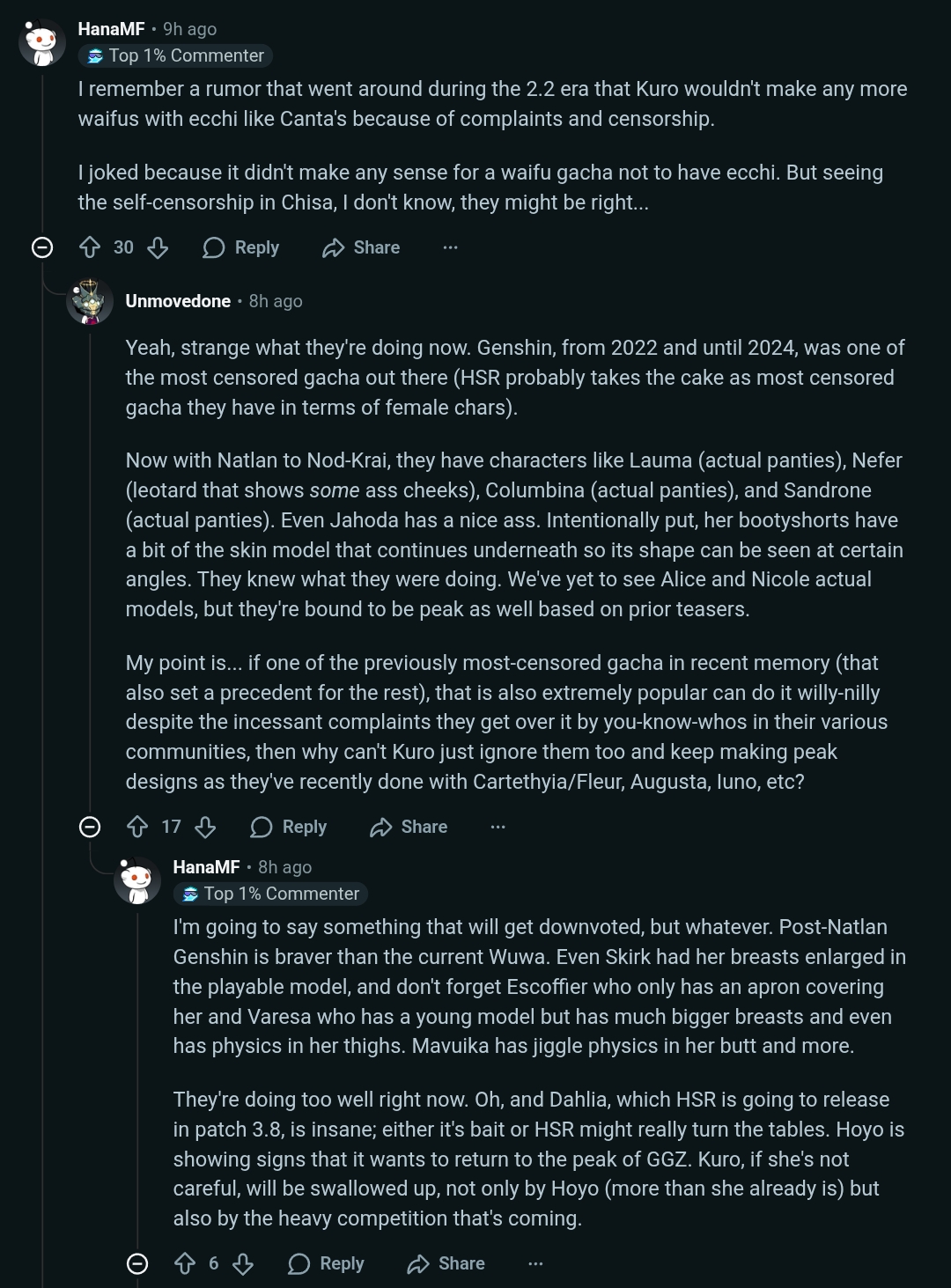Image resolution: width=951 pixels, height=1288 pixels.
Task: Reply to Unmovedone's comment
Action: [288, 828]
